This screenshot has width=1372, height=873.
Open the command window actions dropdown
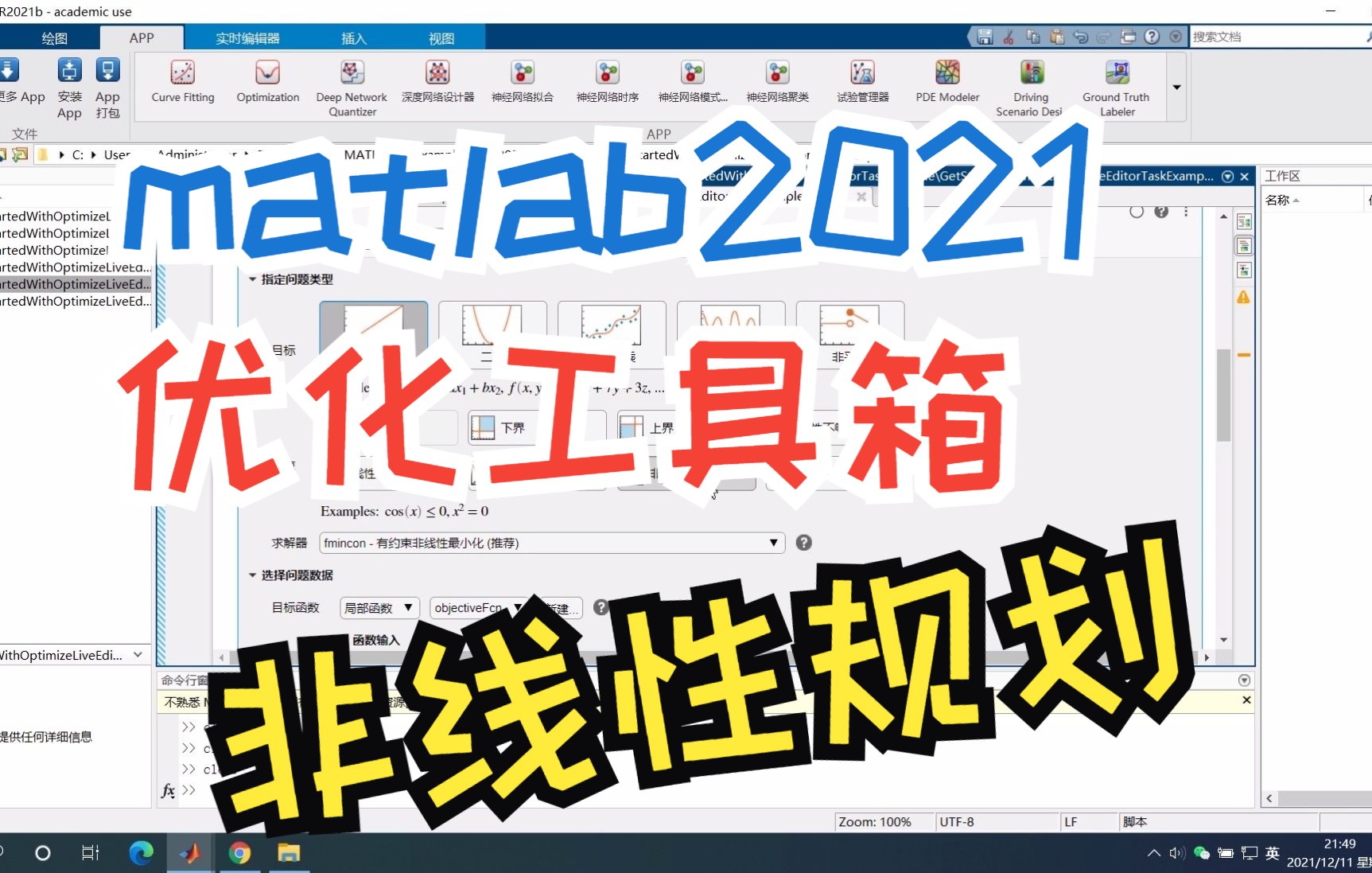1244,680
